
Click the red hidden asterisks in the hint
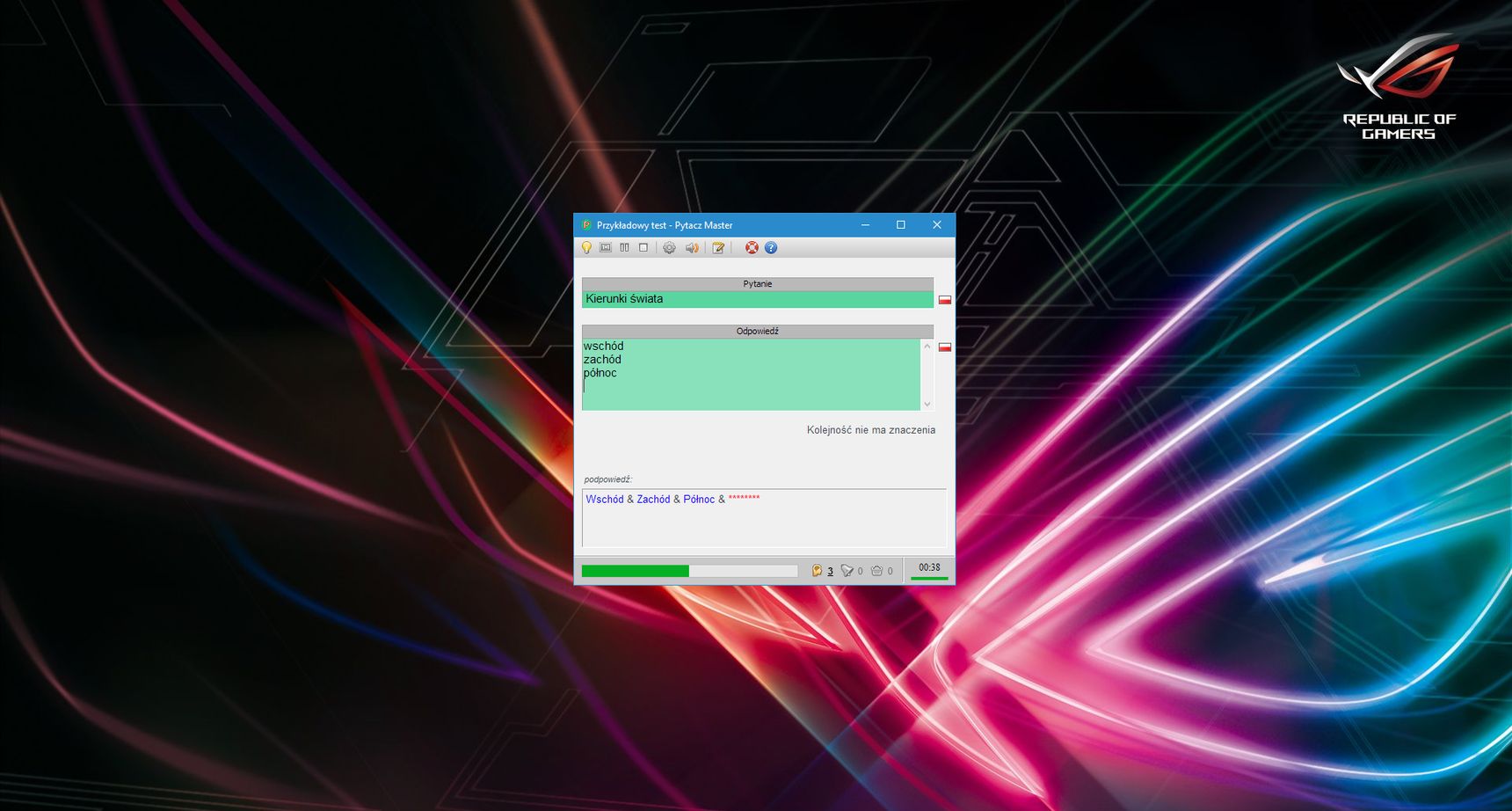point(744,499)
